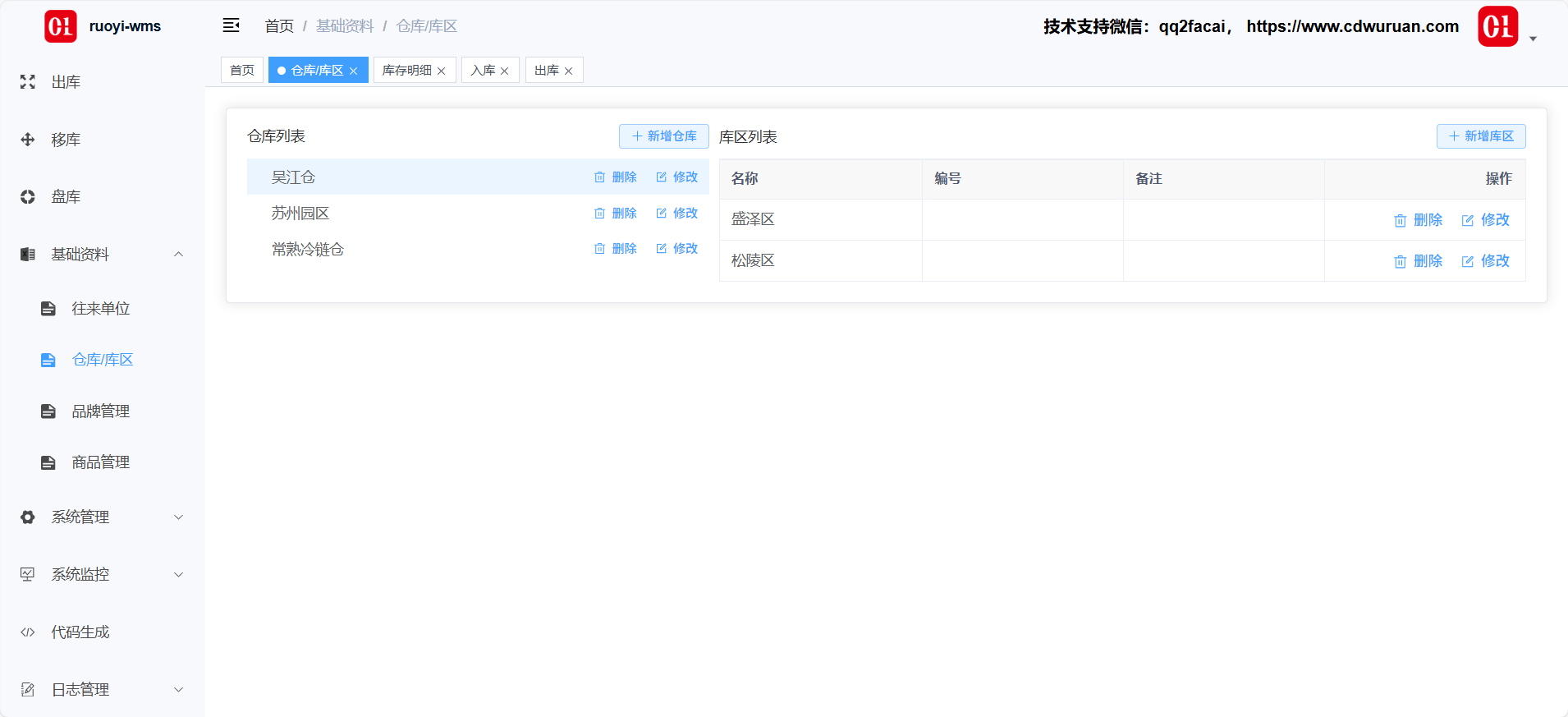This screenshot has height=717, width=1568.
Task: Switch to the 首页 tab
Action: (x=242, y=71)
